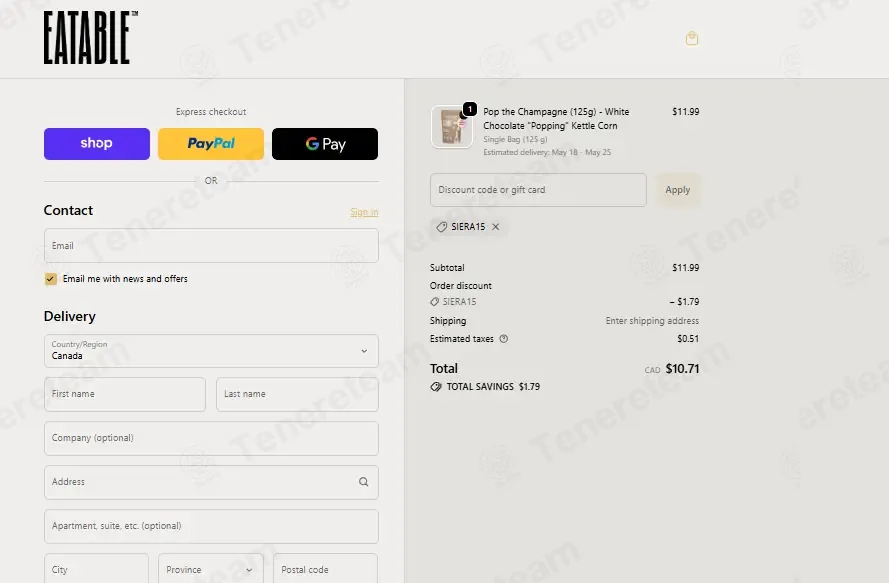Focus the Email input field
This screenshot has width=889, height=583.
click(x=211, y=246)
